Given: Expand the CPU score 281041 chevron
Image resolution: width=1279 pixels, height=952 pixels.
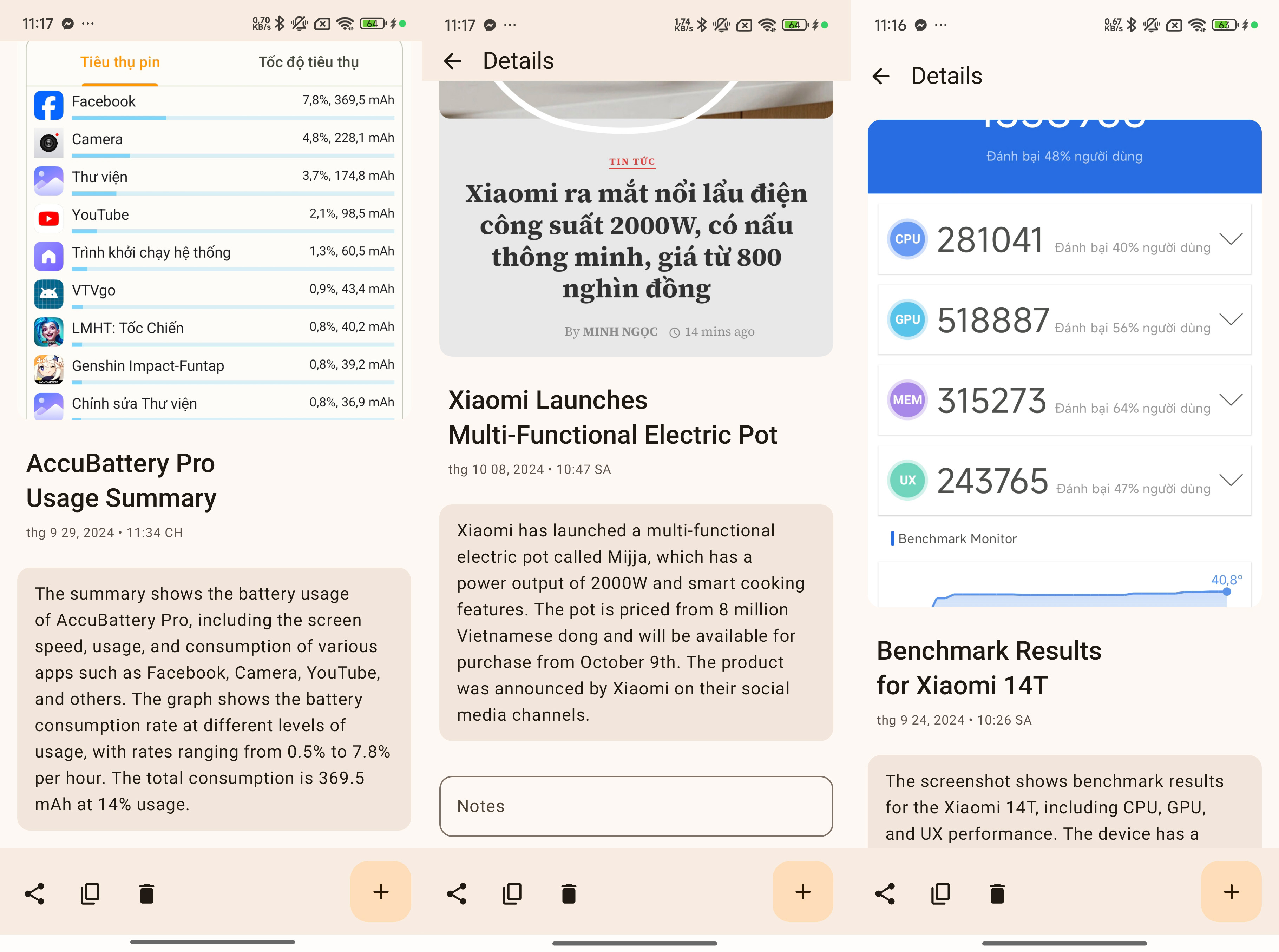Looking at the screenshot, I should click(x=1231, y=239).
